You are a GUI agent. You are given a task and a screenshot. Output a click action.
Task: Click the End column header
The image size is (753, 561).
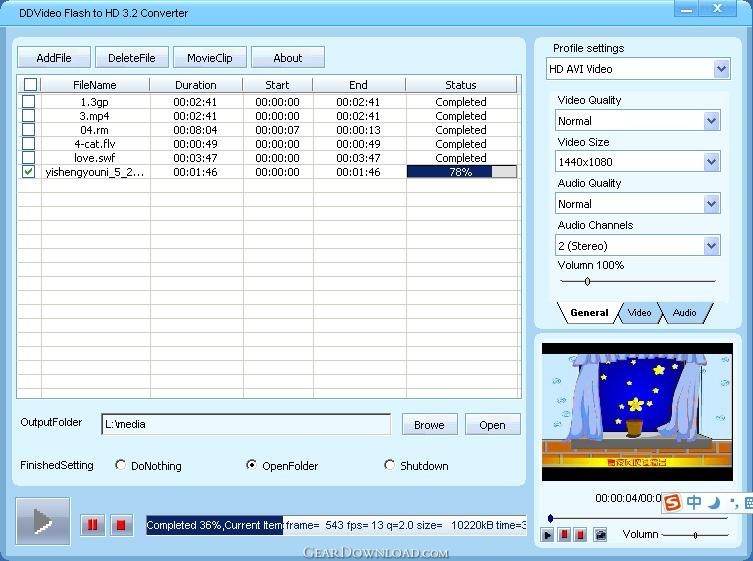pos(358,85)
